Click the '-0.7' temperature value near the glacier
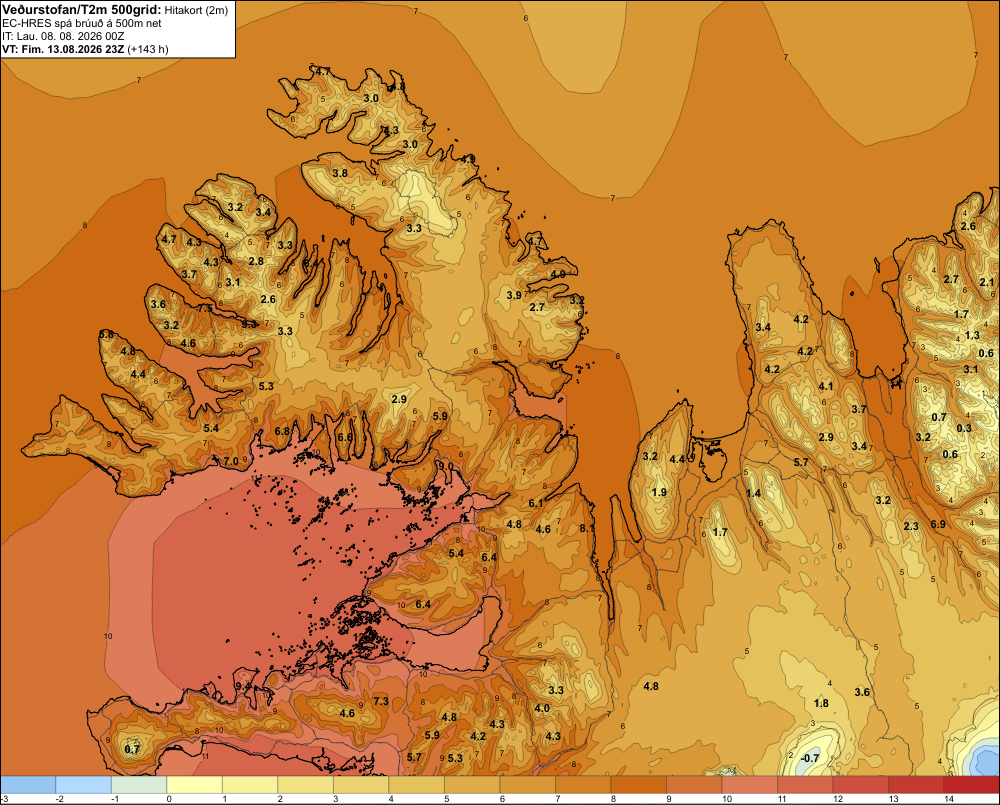The image size is (1000, 805). [809, 758]
